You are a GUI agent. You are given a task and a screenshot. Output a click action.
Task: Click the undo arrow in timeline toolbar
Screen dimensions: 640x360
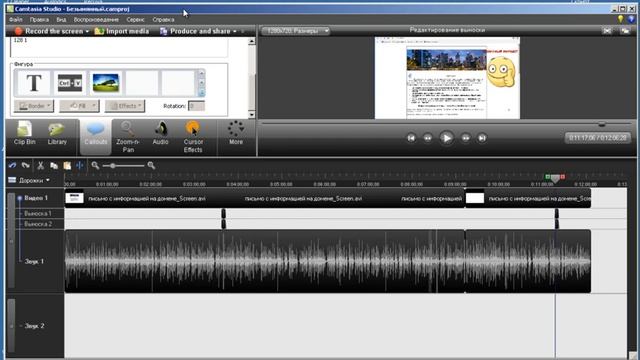coord(12,165)
